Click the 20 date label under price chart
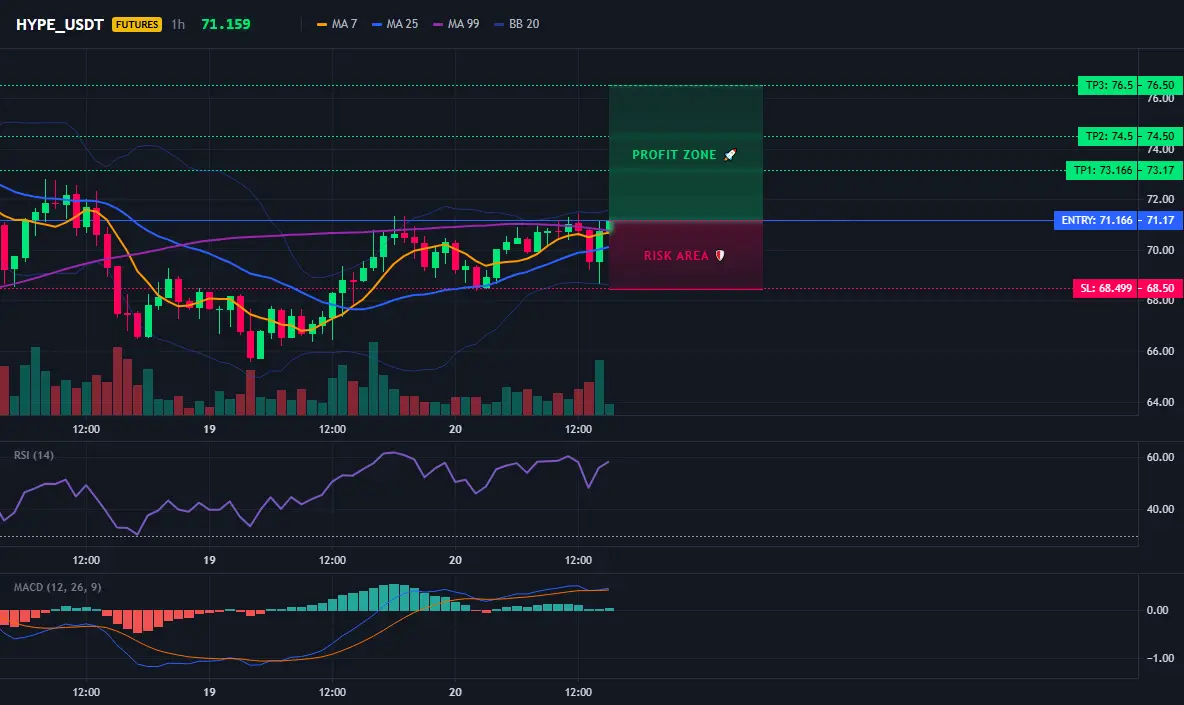1184x705 pixels. pos(455,429)
